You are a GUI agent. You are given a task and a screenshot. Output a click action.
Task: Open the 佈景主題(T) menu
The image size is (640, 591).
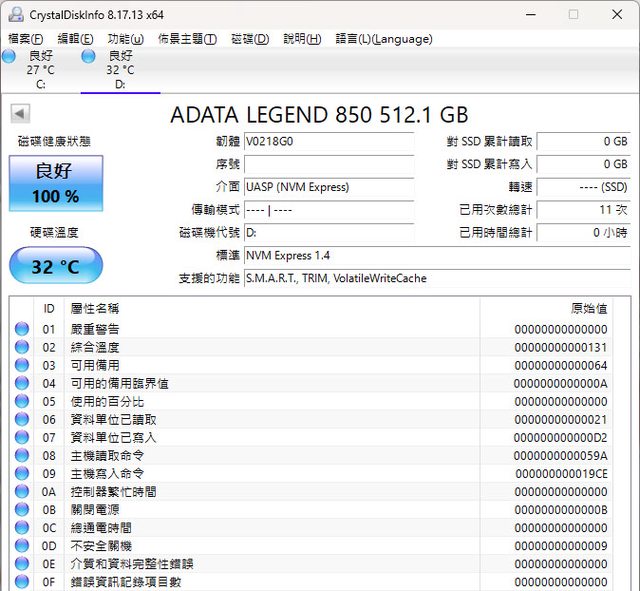pos(187,39)
